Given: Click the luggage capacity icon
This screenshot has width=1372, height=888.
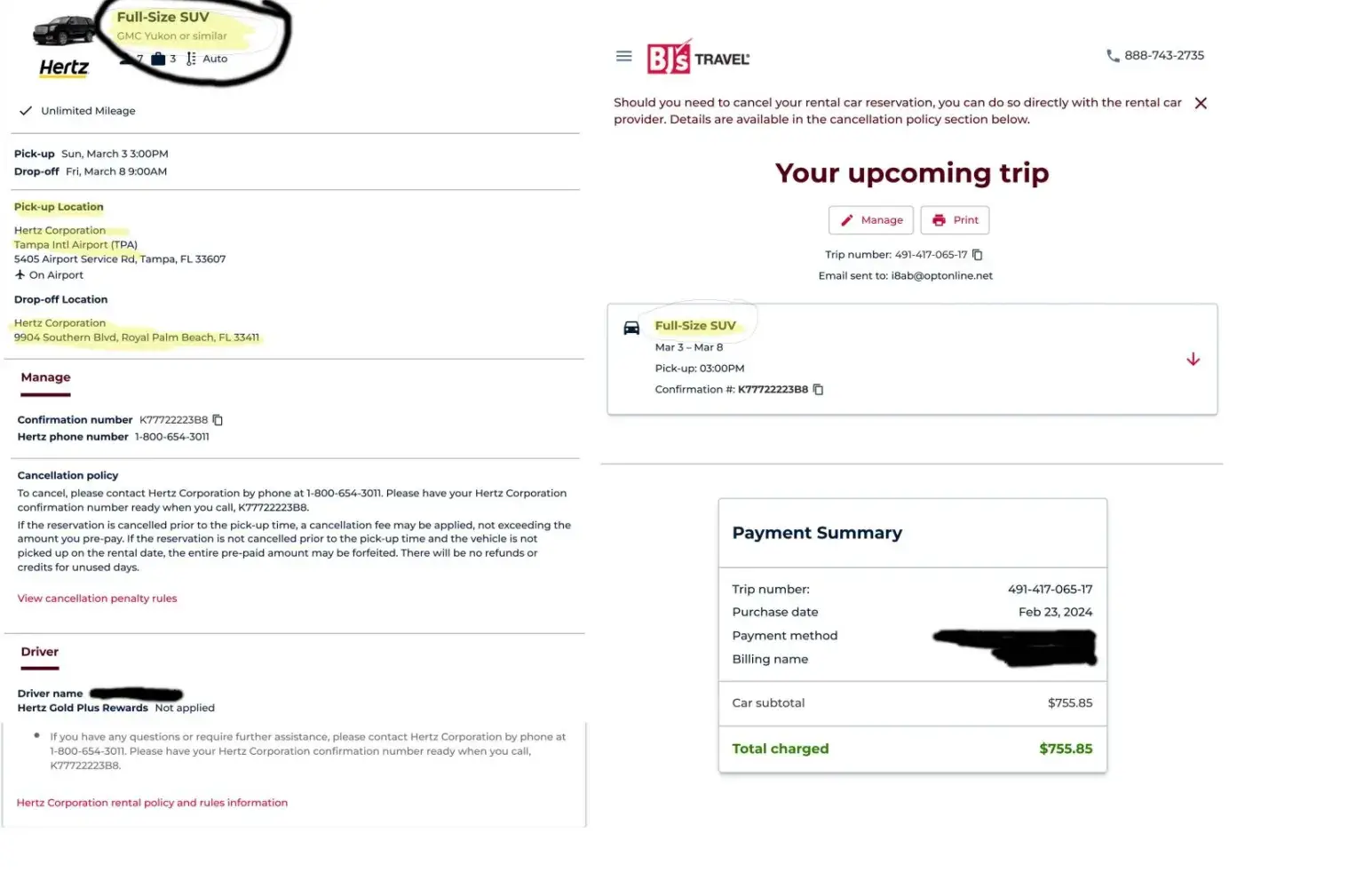Looking at the screenshot, I should (x=158, y=59).
